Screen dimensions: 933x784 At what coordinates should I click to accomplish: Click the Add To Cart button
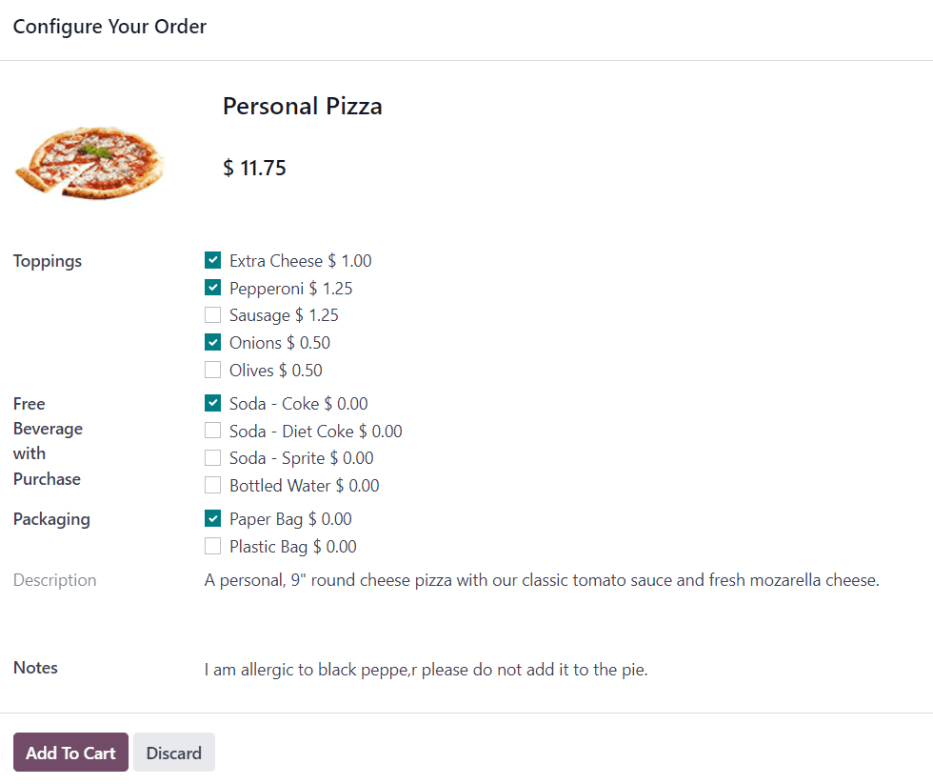[70, 752]
